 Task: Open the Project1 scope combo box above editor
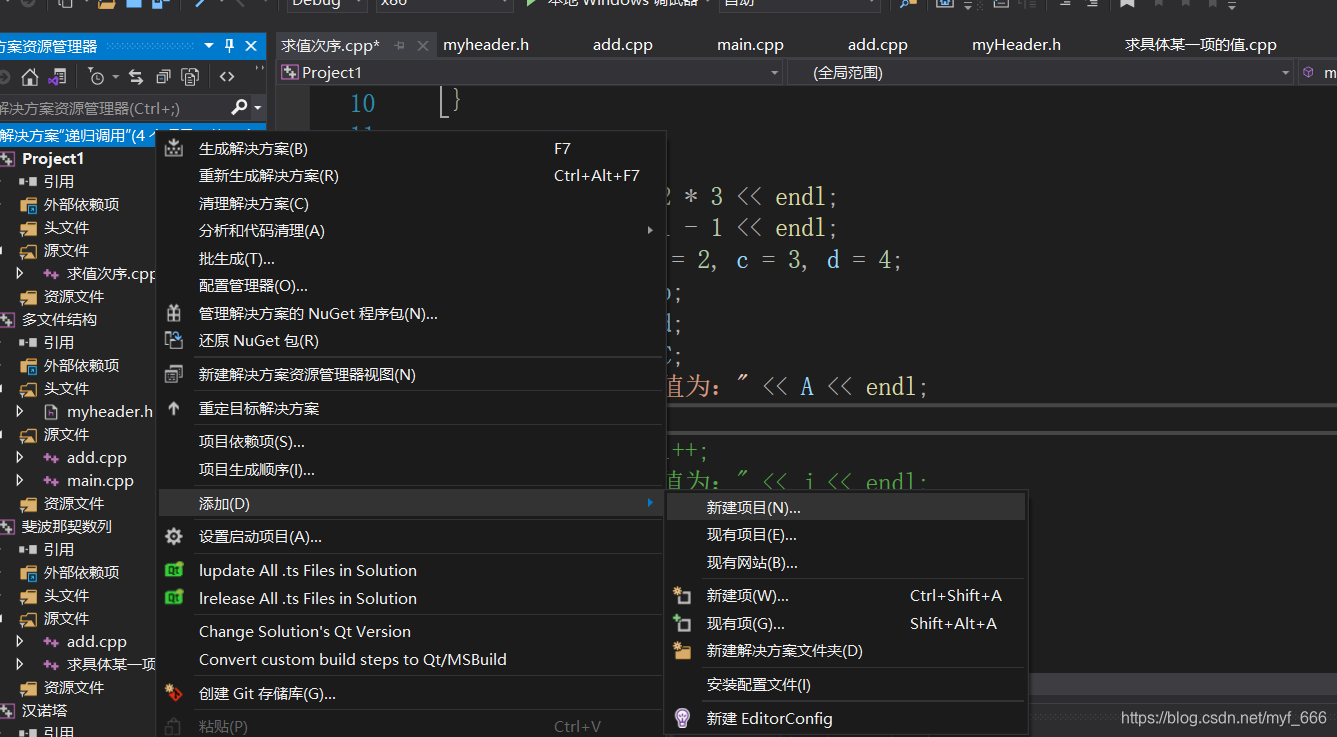click(530, 72)
